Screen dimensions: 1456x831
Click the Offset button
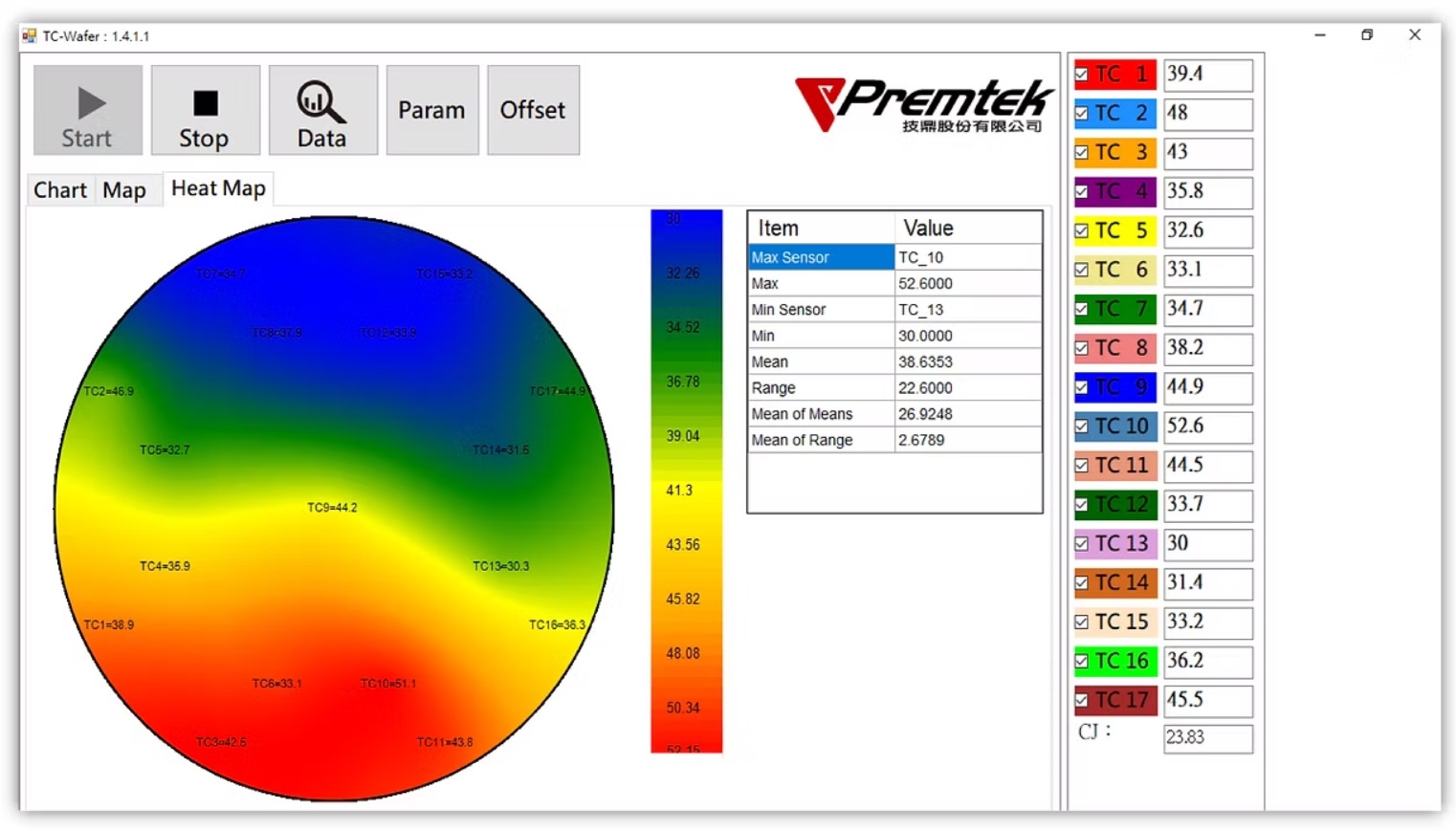pos(533,110)
